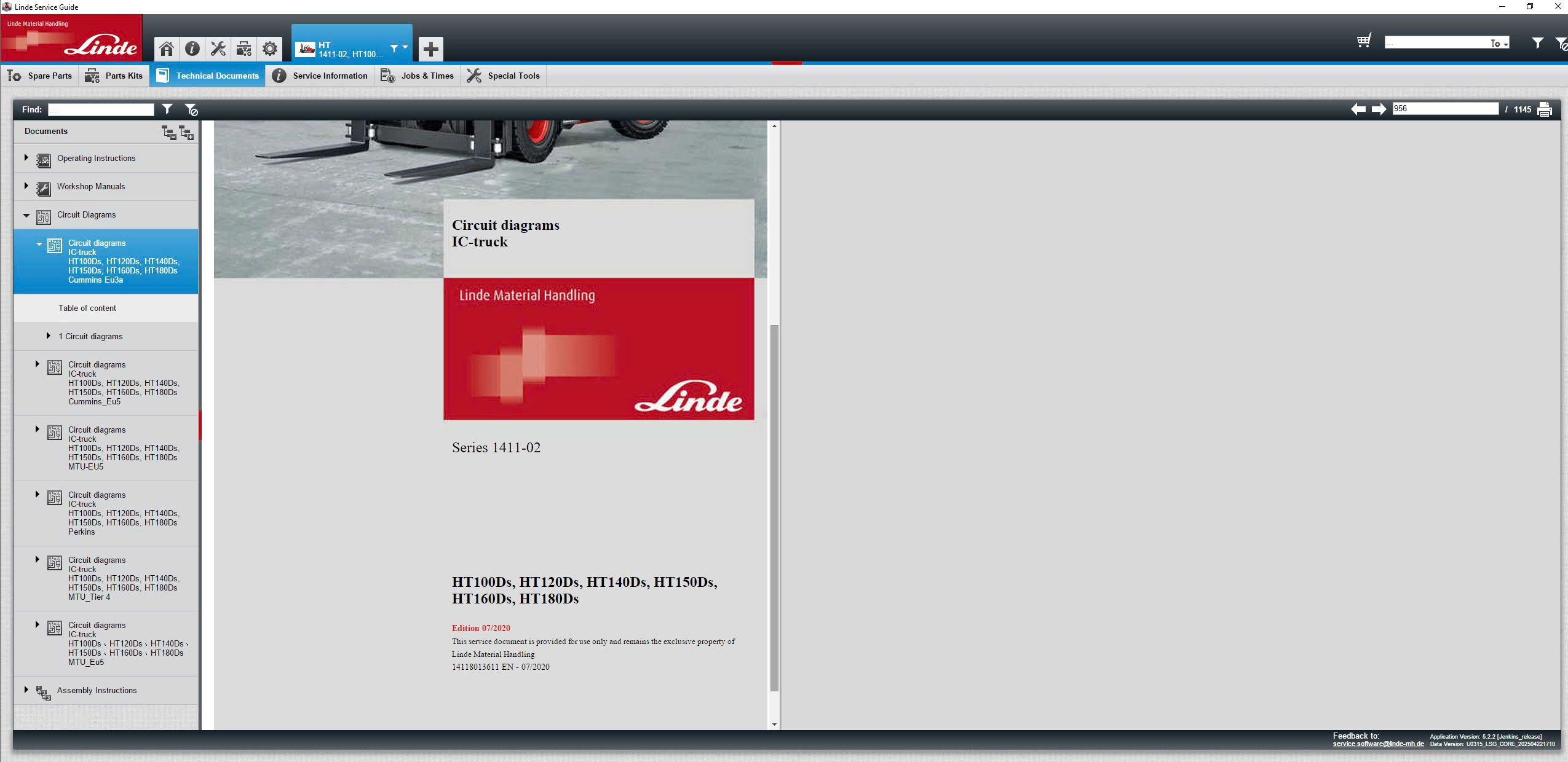The width and height of the screenshot is (1568, 762).
Task: Click the Linde logo in the header
Action: click(x=71, y=37)
